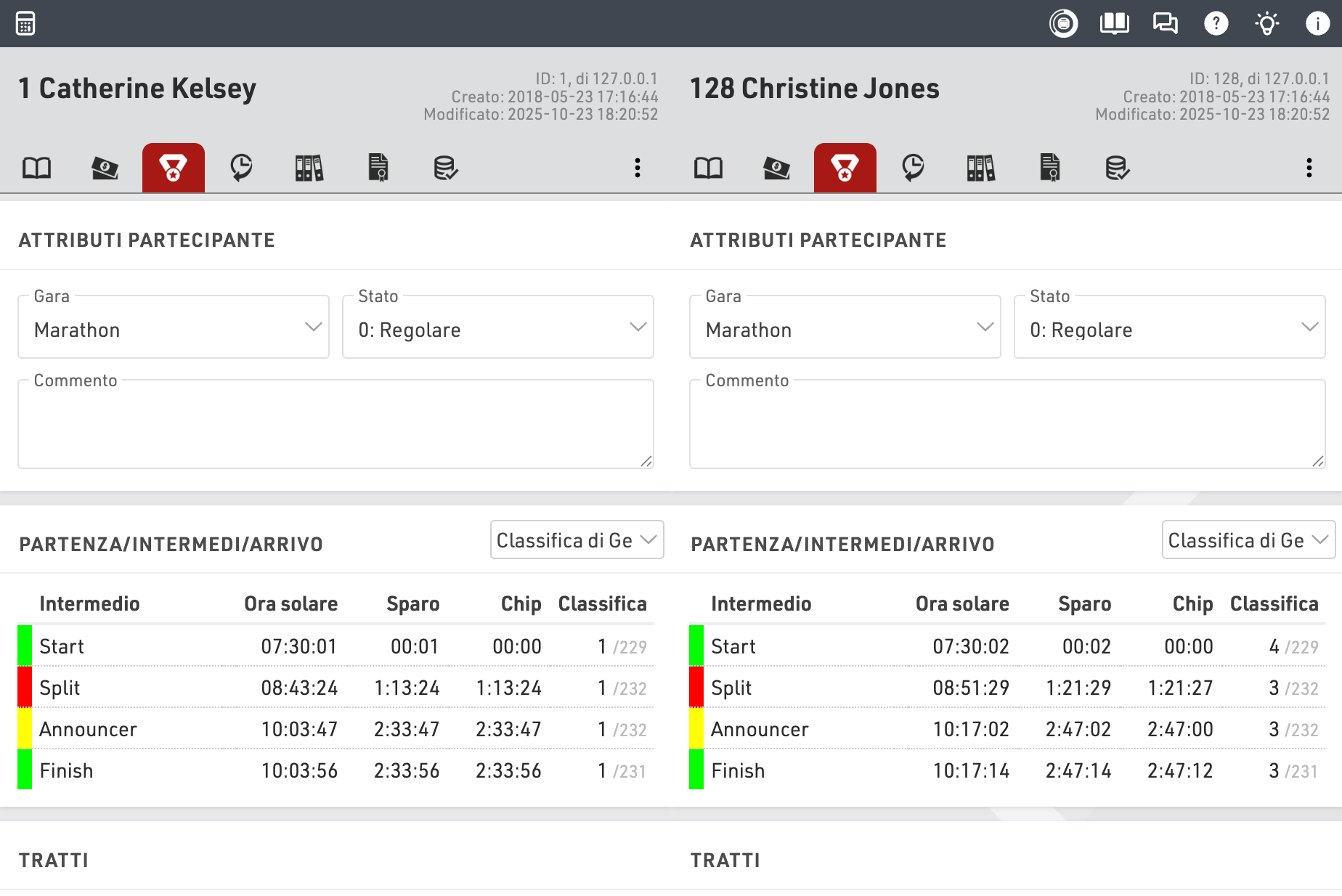Open the Stato dropdown for Christine Jones
The image size is (1342, 896).
click(x=1169, y=330)
